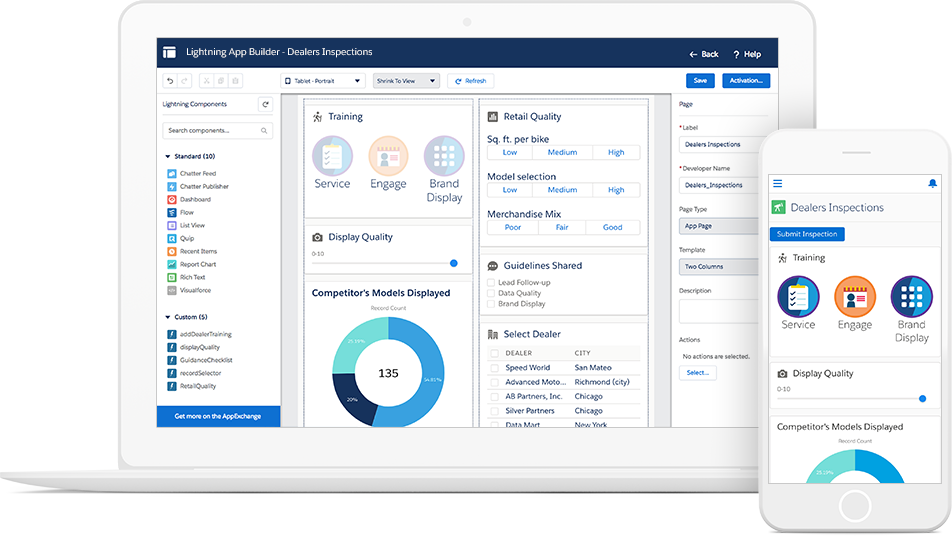This screenshot has height=537, width=952.
Task: Click Get more on the AppExchange
Action: (x=218, y=417)
